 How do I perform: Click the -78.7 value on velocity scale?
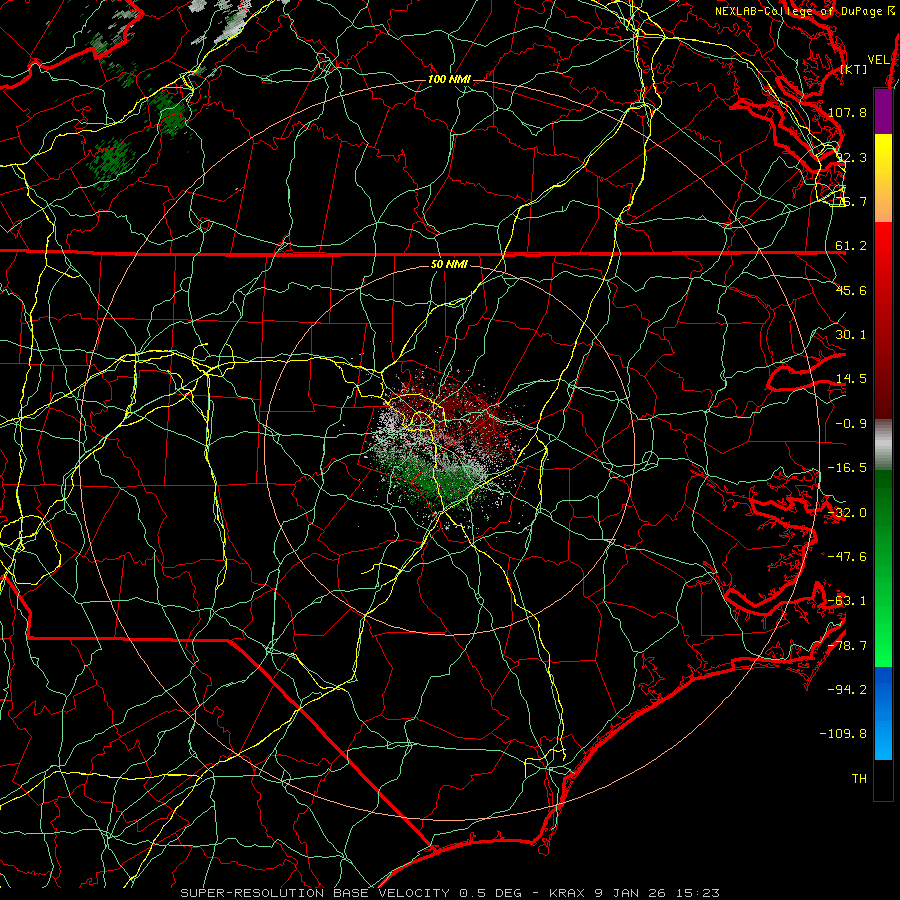(848, 646)
